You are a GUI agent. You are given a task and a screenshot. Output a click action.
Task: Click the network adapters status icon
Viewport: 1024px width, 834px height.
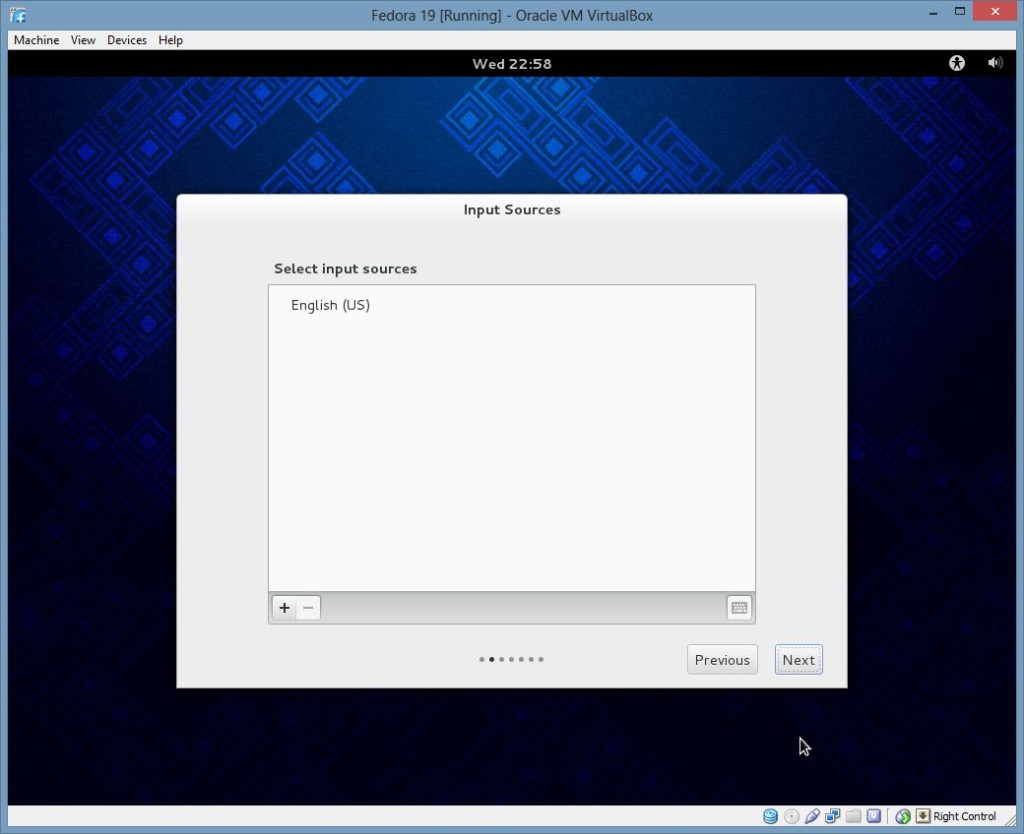(x=833, y=816)
